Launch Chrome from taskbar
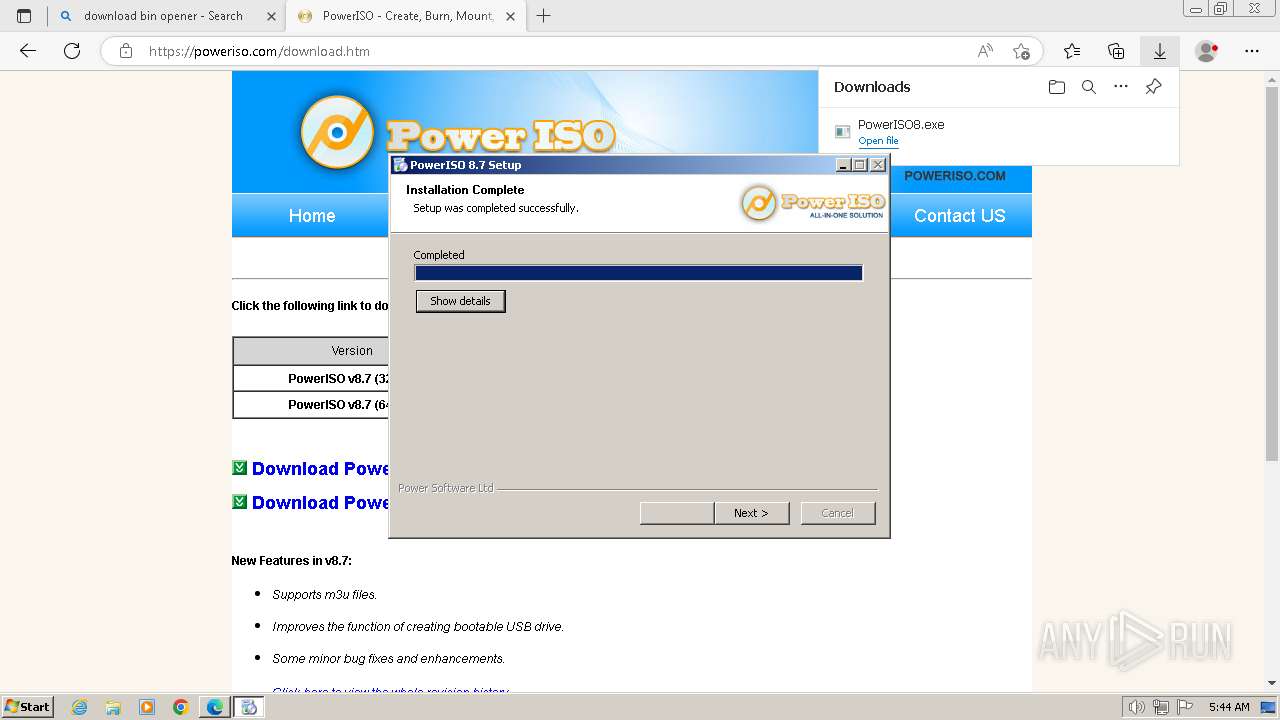Screen dimensions: 1280x720 pyautogui.click(x=181, y=707)
